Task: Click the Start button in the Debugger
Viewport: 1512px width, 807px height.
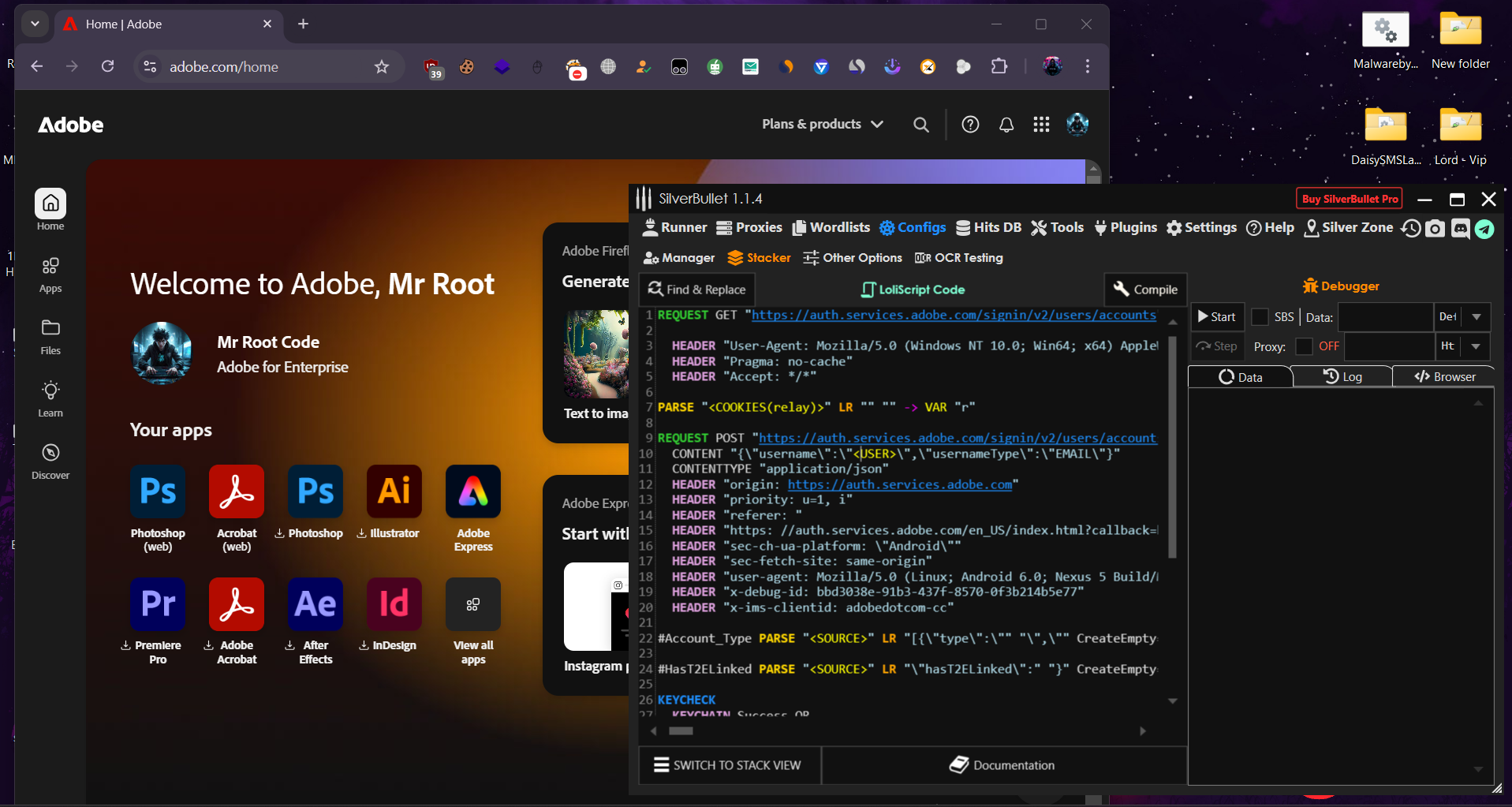Action: (1217, 316)
